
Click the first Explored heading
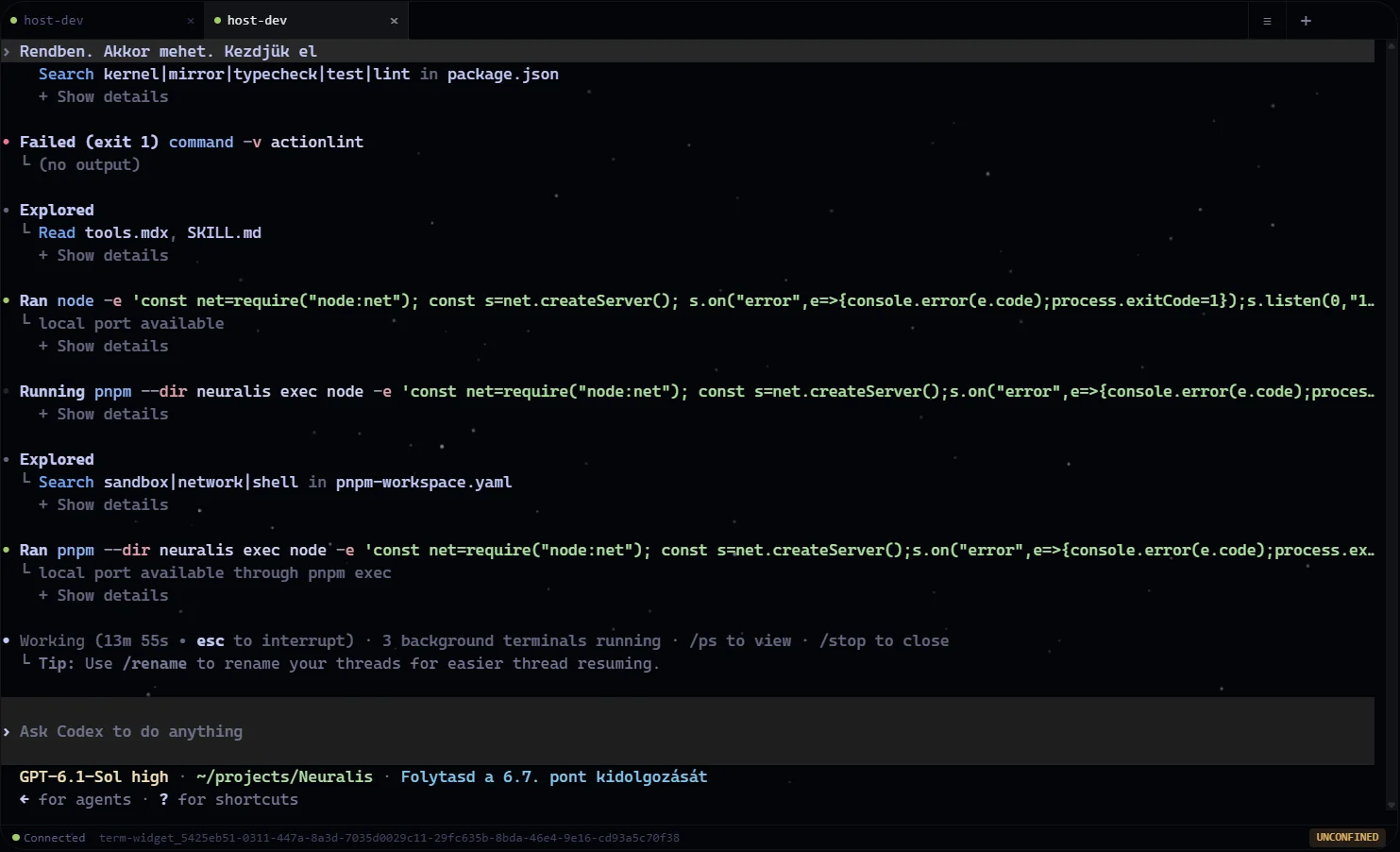57,210
